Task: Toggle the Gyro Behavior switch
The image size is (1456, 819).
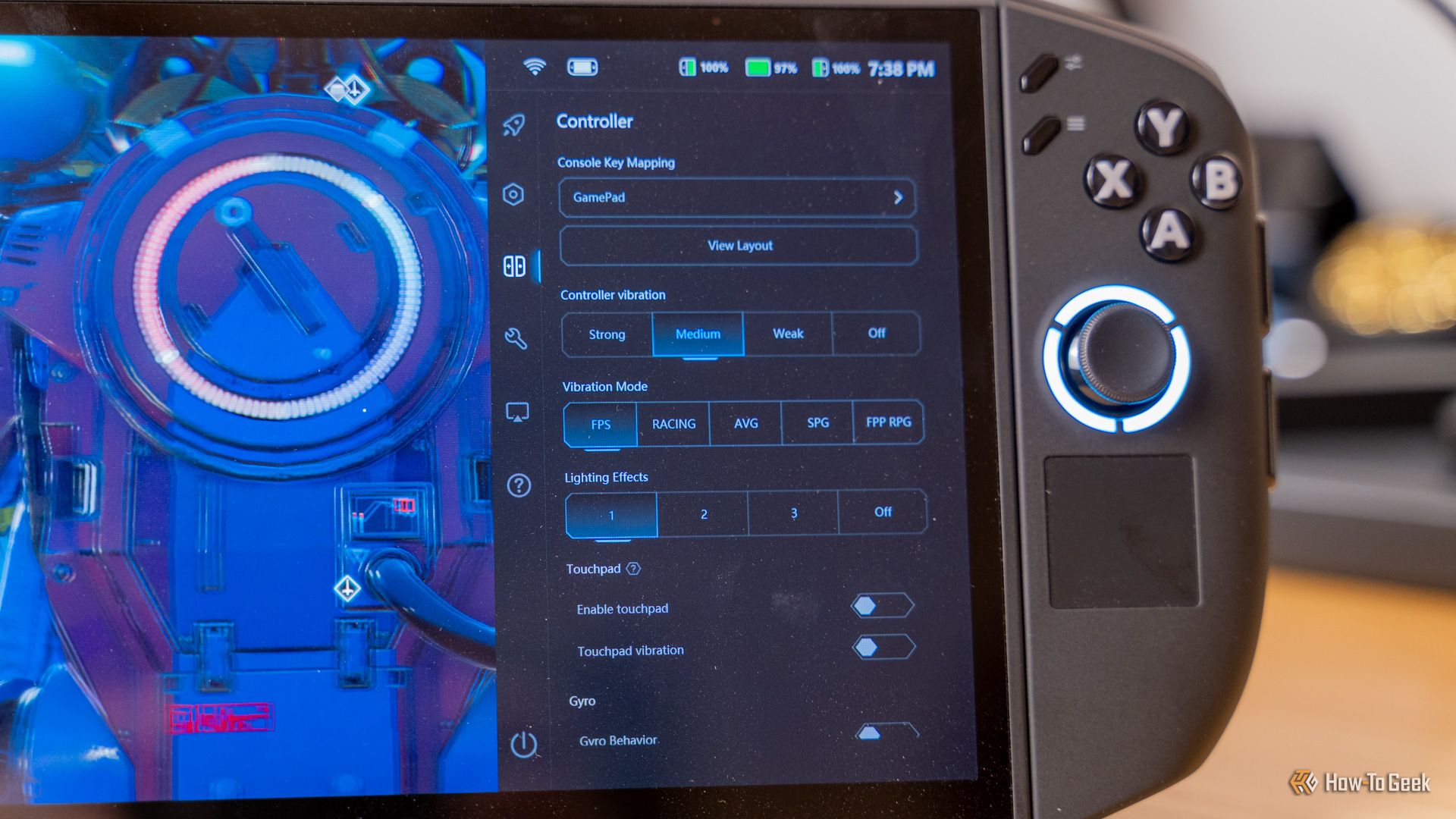Action: (886, 731)
